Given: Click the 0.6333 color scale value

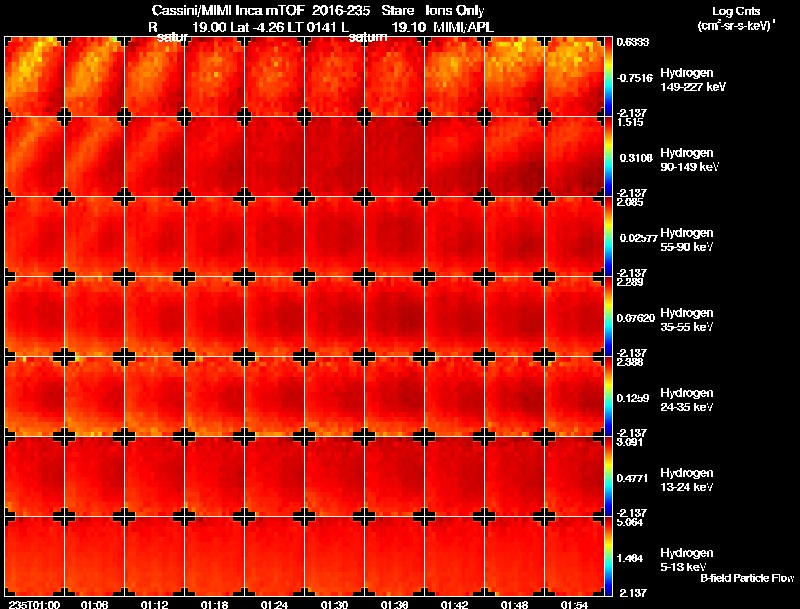Looking at the screenshot, I should point(633,42).
